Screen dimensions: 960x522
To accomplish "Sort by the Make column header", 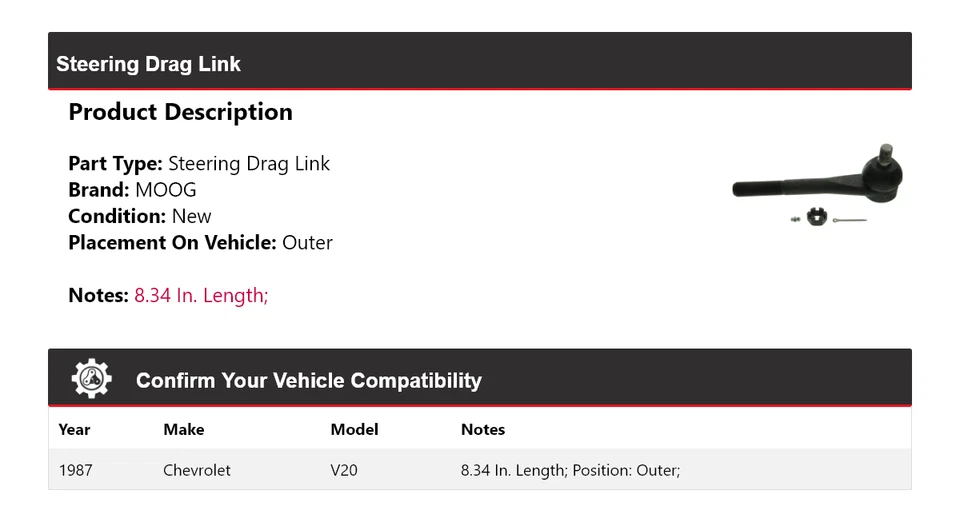I will [183, 429].
